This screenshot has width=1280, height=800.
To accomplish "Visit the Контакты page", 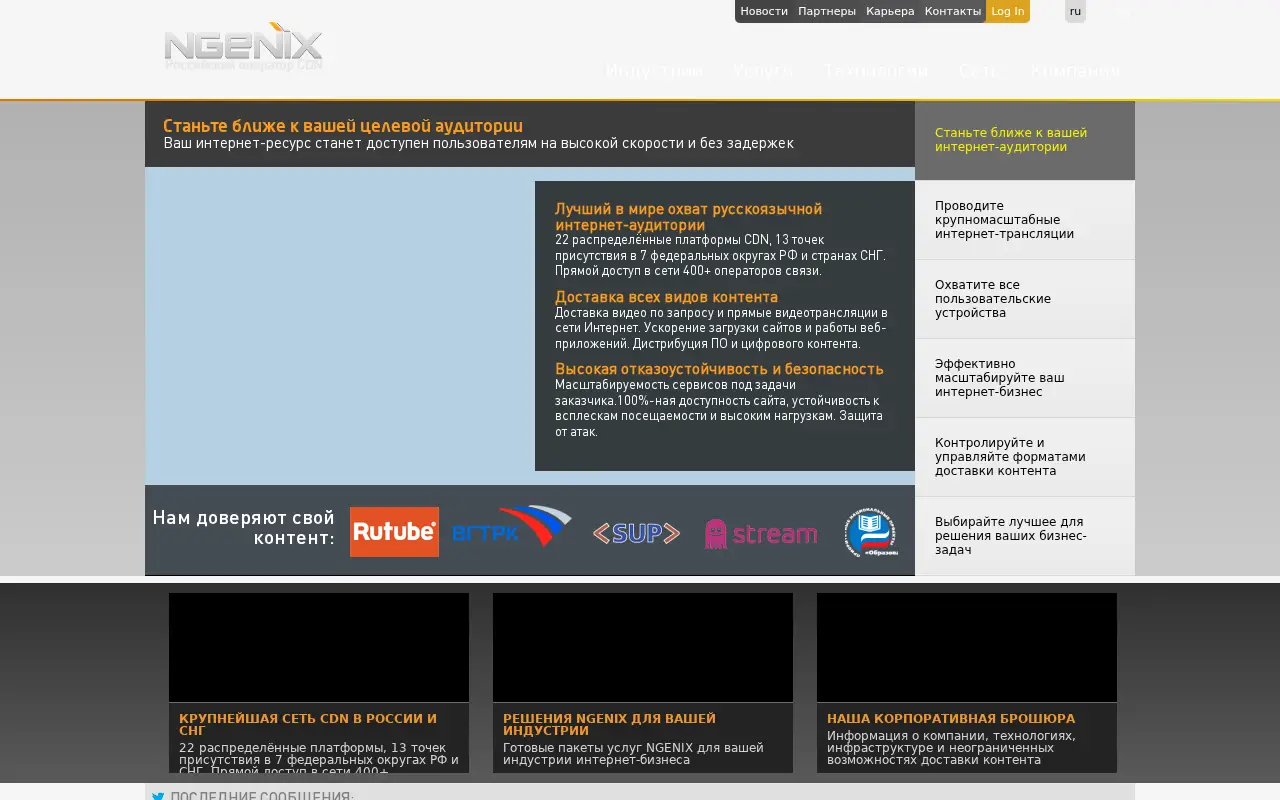I will (953, 11).
